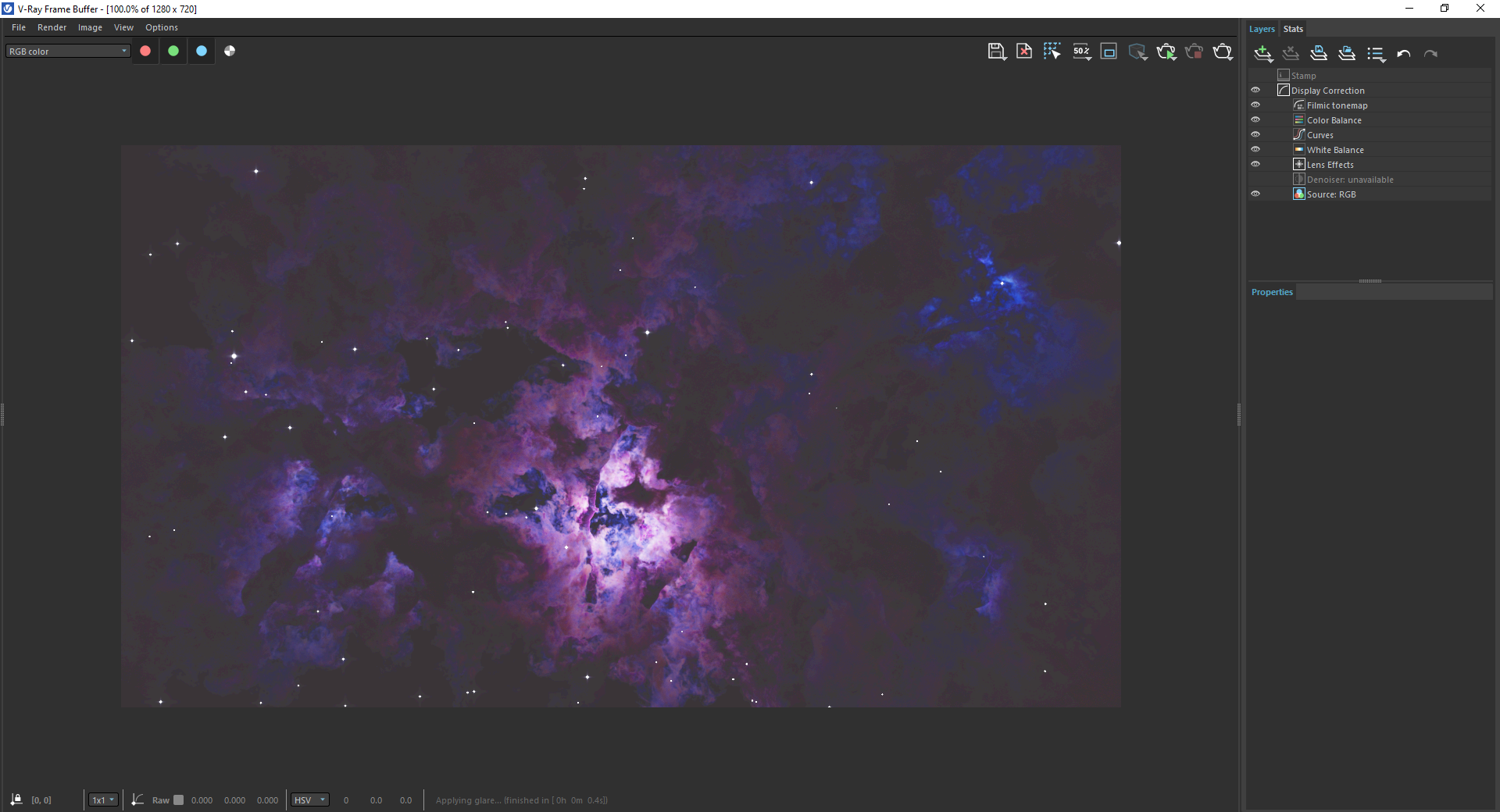Open the 50% test resolution option

[1081, 52]
